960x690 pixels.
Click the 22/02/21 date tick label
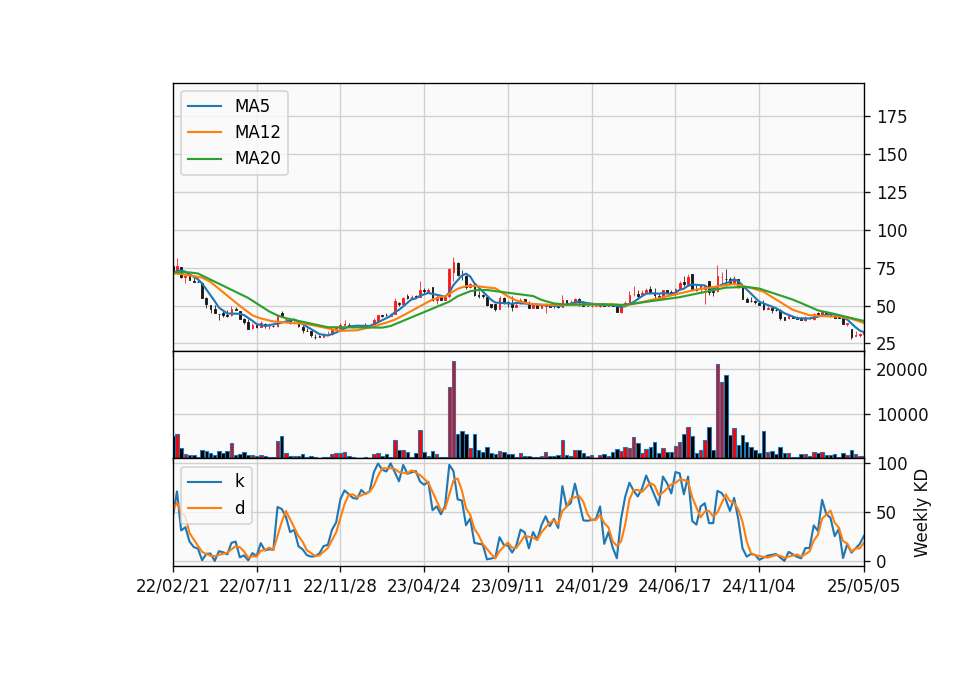click(173, 586)
